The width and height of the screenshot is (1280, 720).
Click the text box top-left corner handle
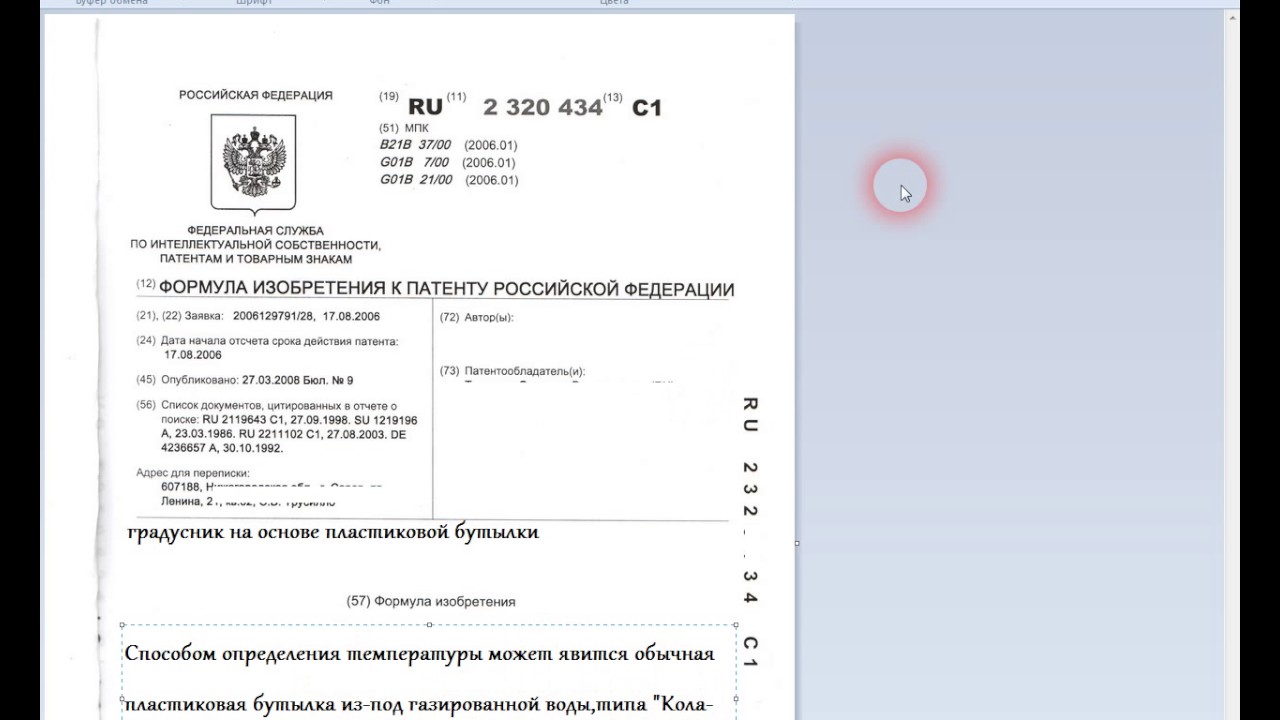(122, 625)
